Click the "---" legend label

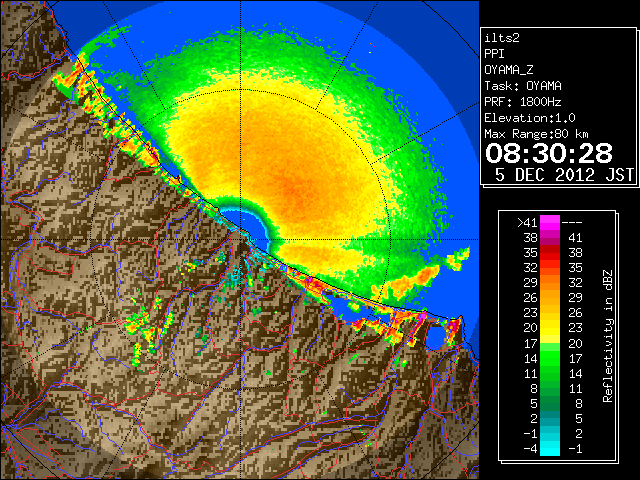pos(572,222)
